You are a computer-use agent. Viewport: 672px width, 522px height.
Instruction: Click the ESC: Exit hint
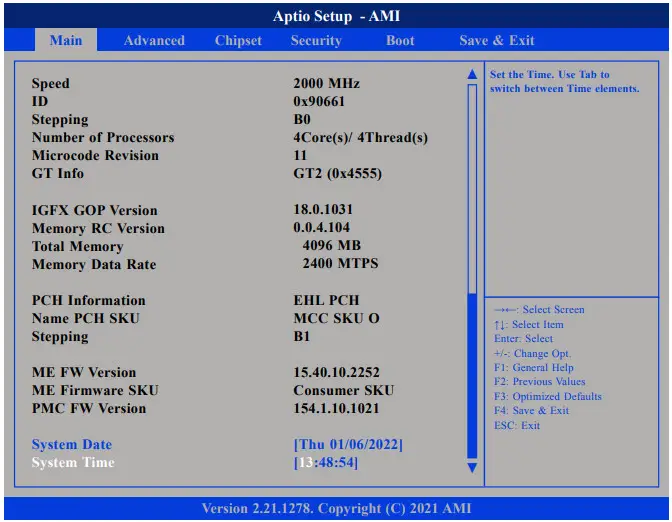tap(517, 426)
